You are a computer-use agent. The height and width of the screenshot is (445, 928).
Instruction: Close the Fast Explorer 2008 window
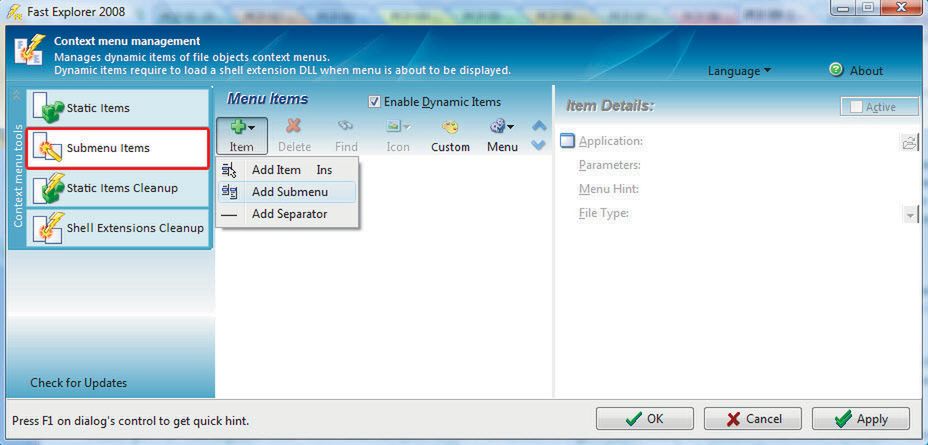903,8
